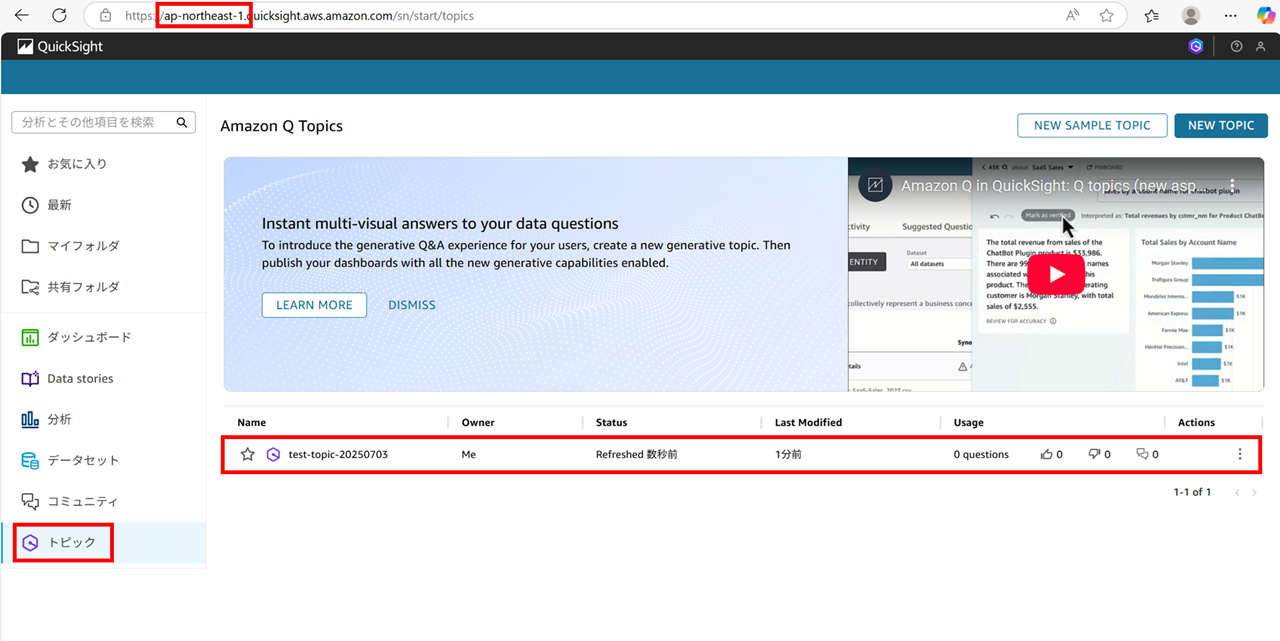This screenshot has width=1280, height=641.
Task: Click the last modified value 1分前
Action: [788, 454]
